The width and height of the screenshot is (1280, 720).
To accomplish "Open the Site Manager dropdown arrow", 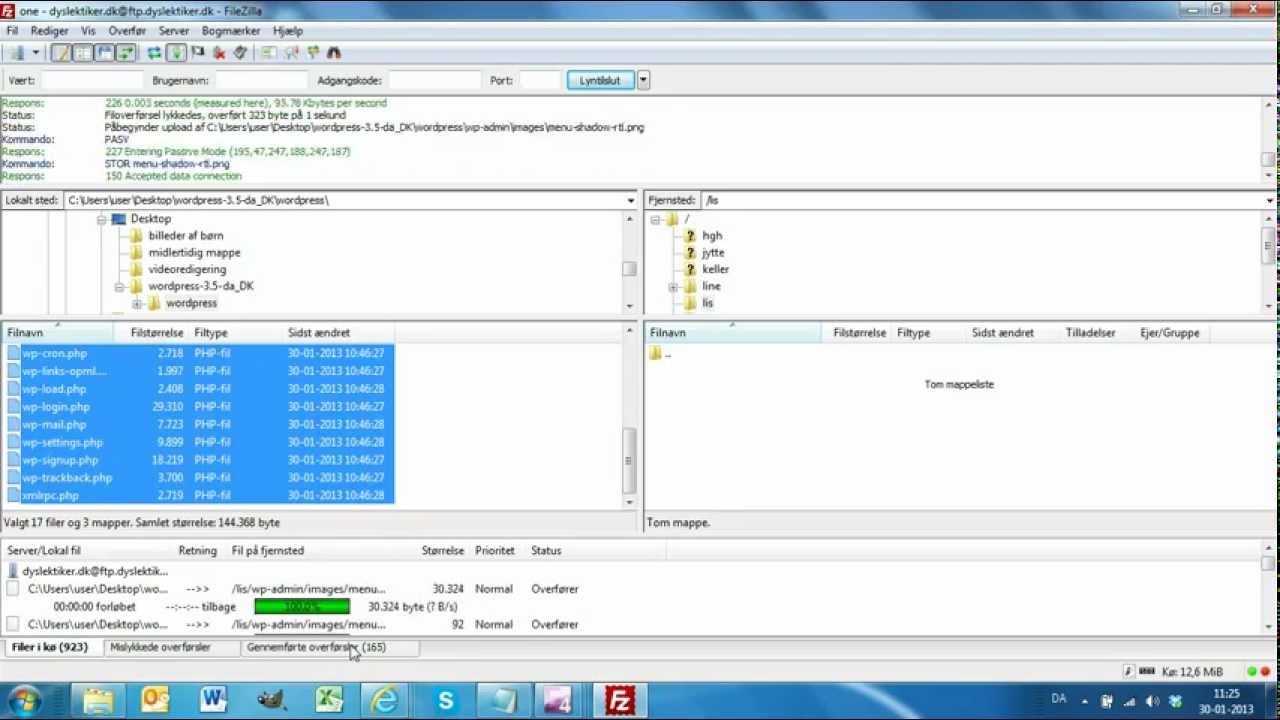I will (35, 53).
